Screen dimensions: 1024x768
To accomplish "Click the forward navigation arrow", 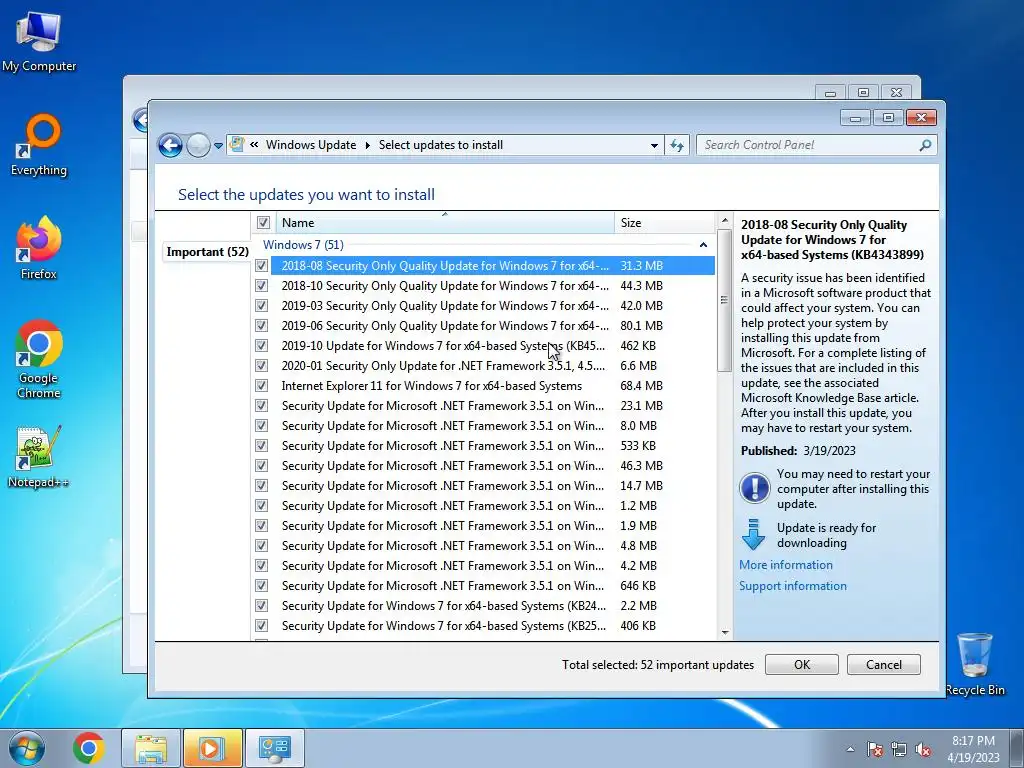I will click(199, 145).
